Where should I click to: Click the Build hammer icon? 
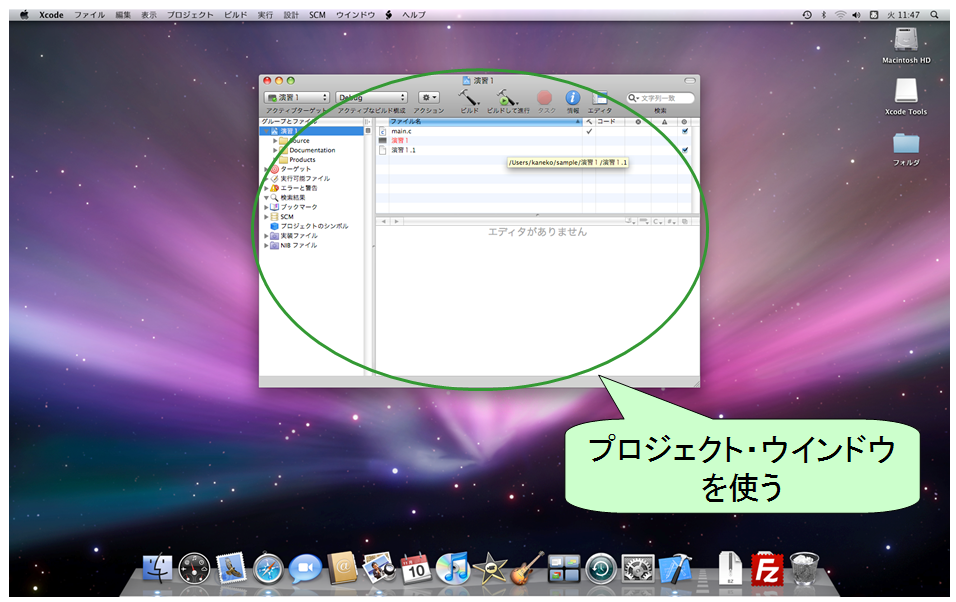pos(469,97)
